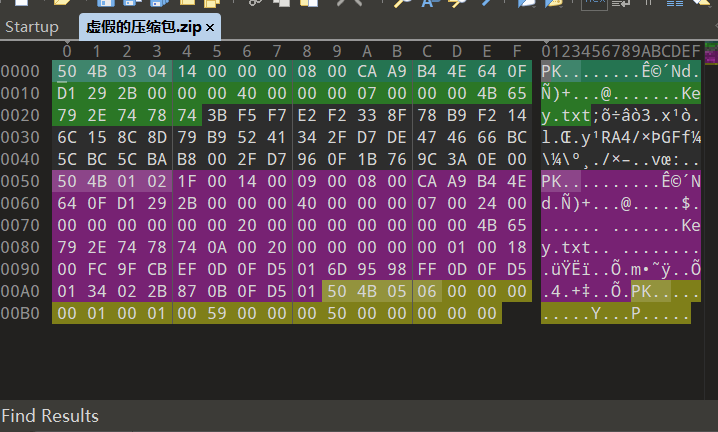Click the tab list scroll arrow at far right
The width and height of the screenshot is (718, 432).
click(715, 27)
